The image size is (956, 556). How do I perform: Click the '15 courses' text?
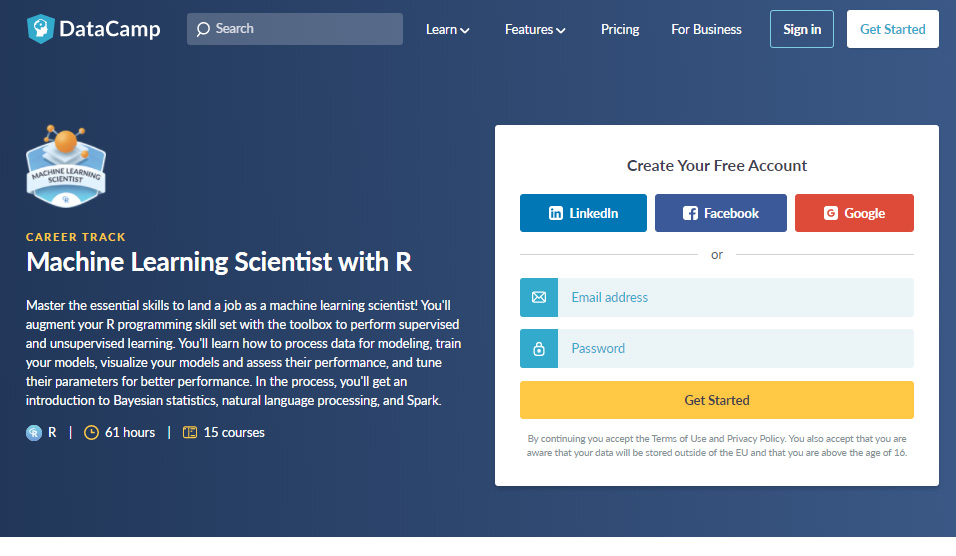pyautogui.click(x=234, y=433)
